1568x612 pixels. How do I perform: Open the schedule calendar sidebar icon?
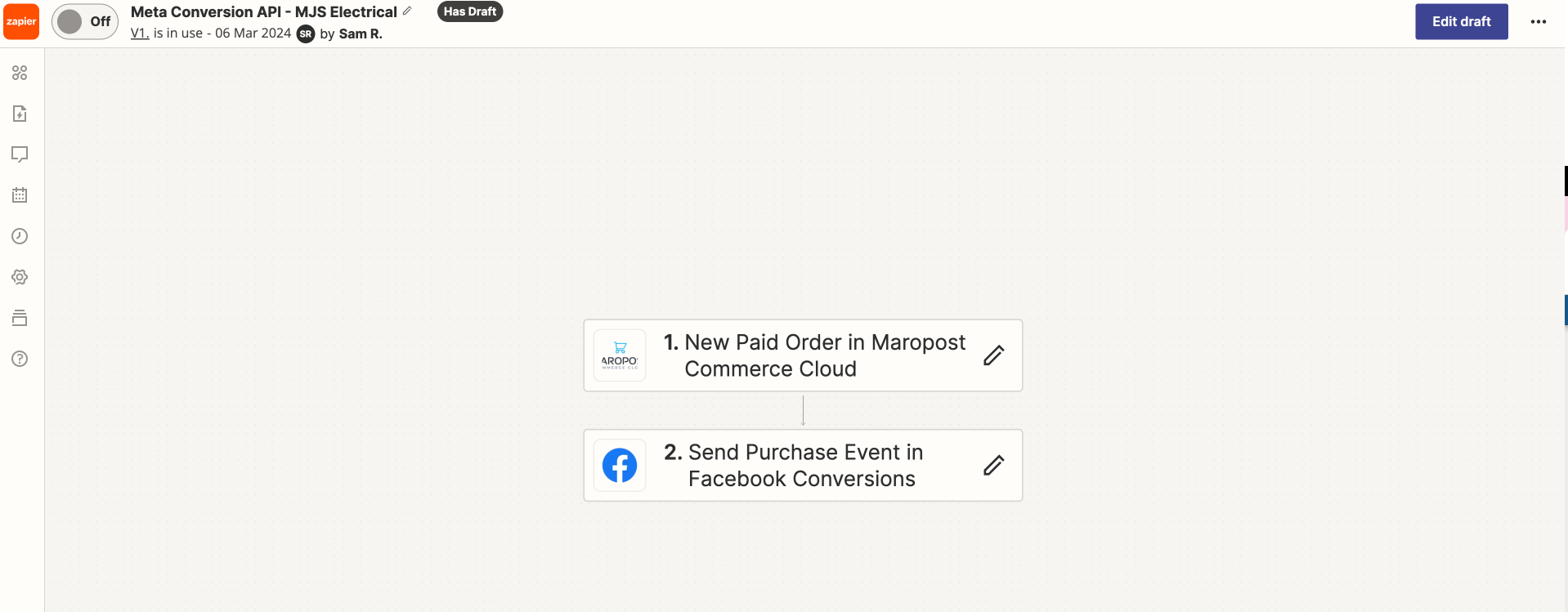point(20,195)
